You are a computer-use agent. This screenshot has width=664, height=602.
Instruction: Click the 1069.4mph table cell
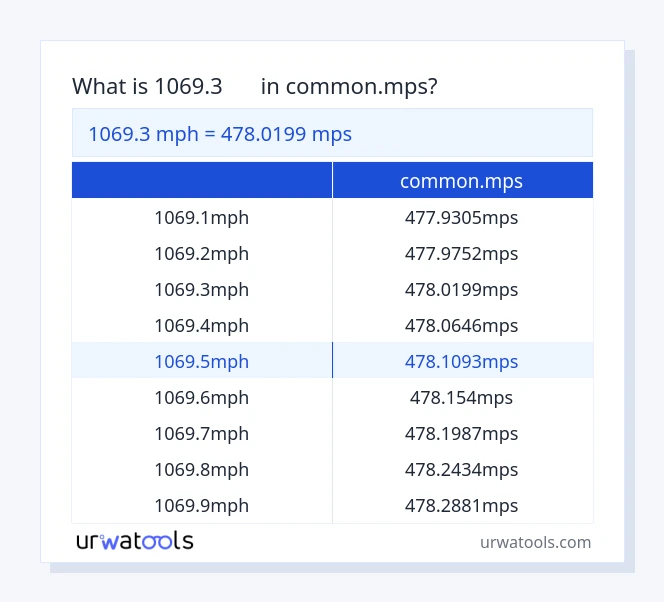[201, 325]
